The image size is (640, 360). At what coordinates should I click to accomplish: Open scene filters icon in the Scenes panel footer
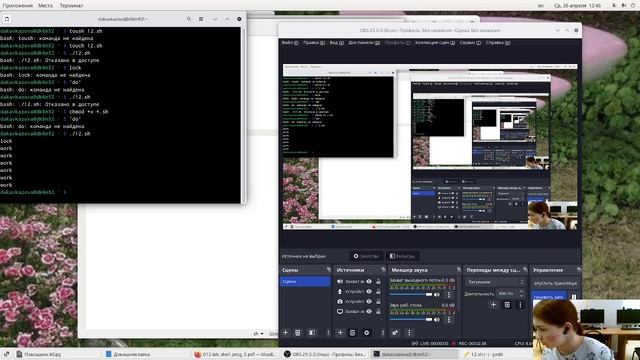(312, 333)
